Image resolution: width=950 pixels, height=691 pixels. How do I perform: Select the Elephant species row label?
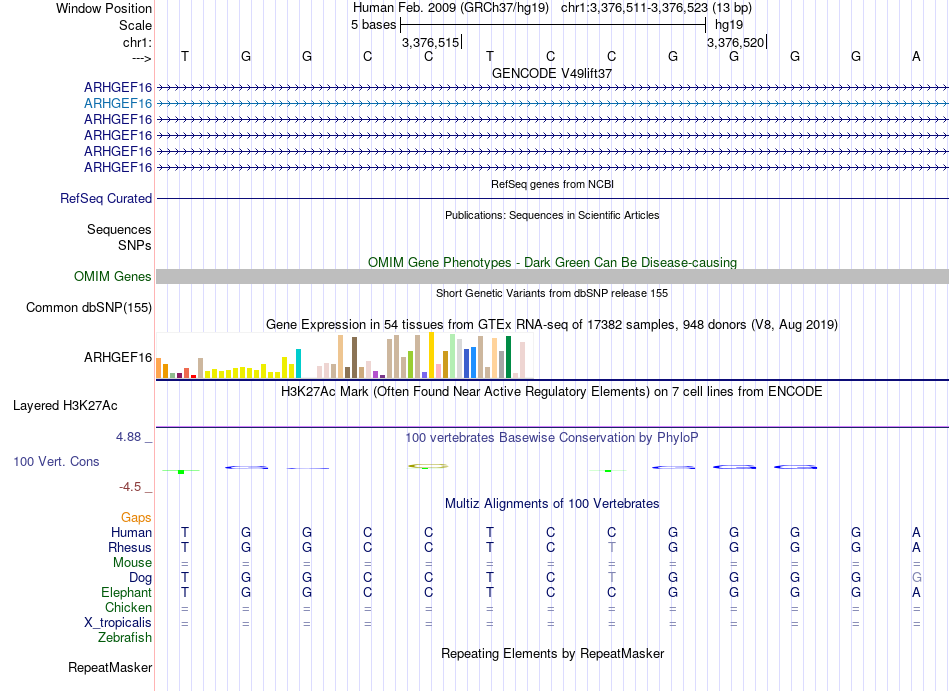(126, 592)
